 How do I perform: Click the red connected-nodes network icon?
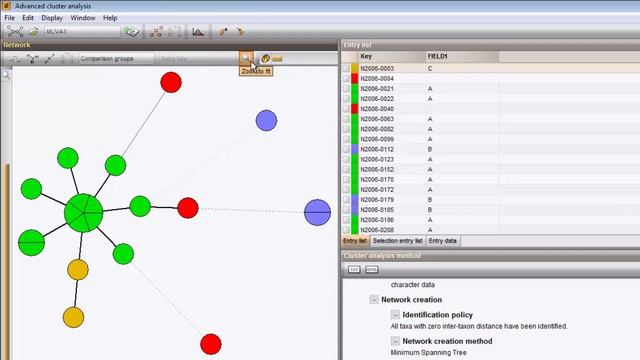[156, 31]
